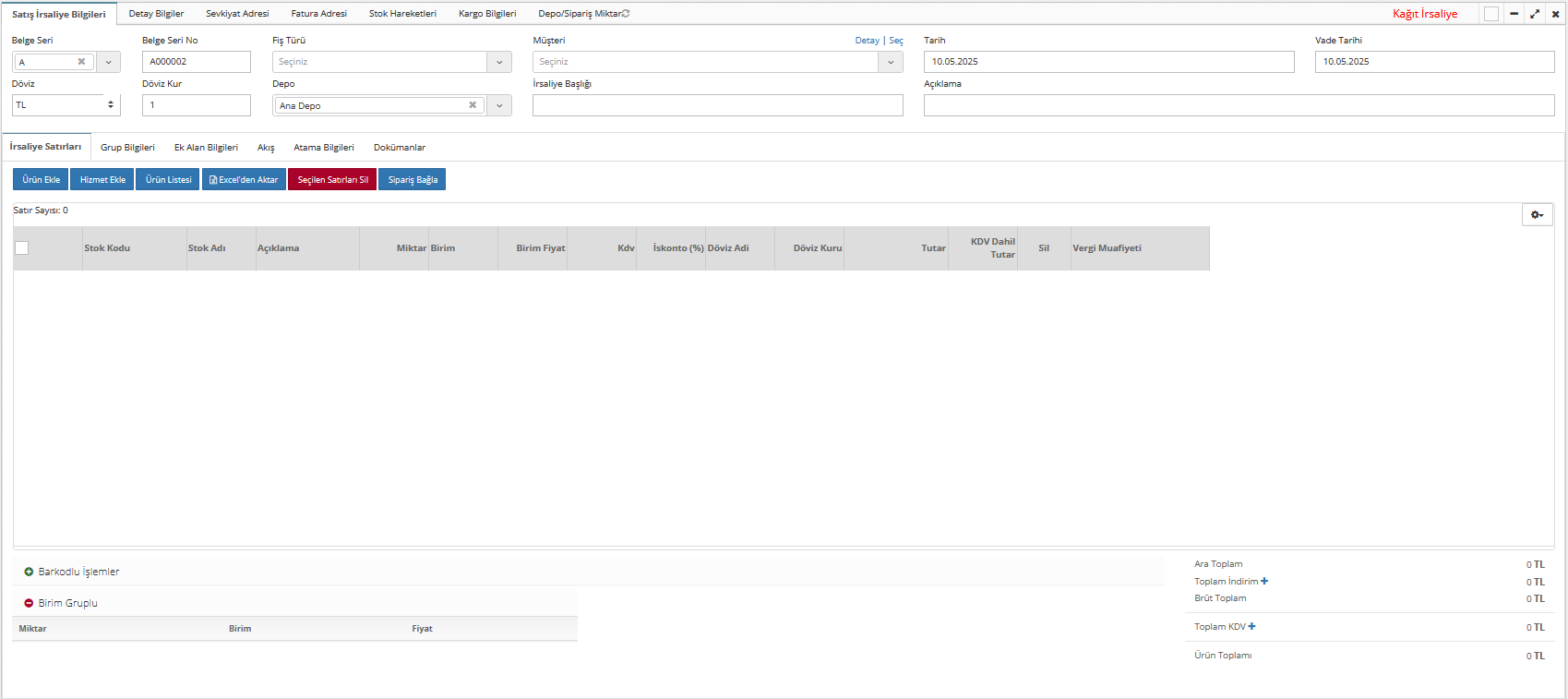Expand the Barkodlu İşlemler section
Viewport: 1568px width, 699px height.
[x=29, y=572]
